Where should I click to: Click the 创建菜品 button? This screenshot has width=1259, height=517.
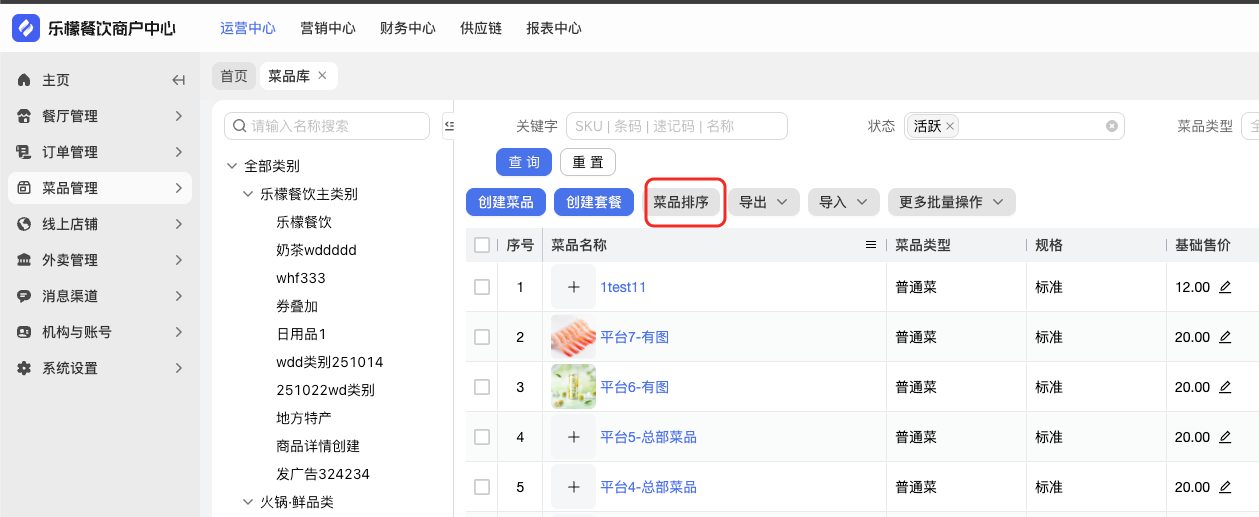pyautogui.click(x=506, y=202)
